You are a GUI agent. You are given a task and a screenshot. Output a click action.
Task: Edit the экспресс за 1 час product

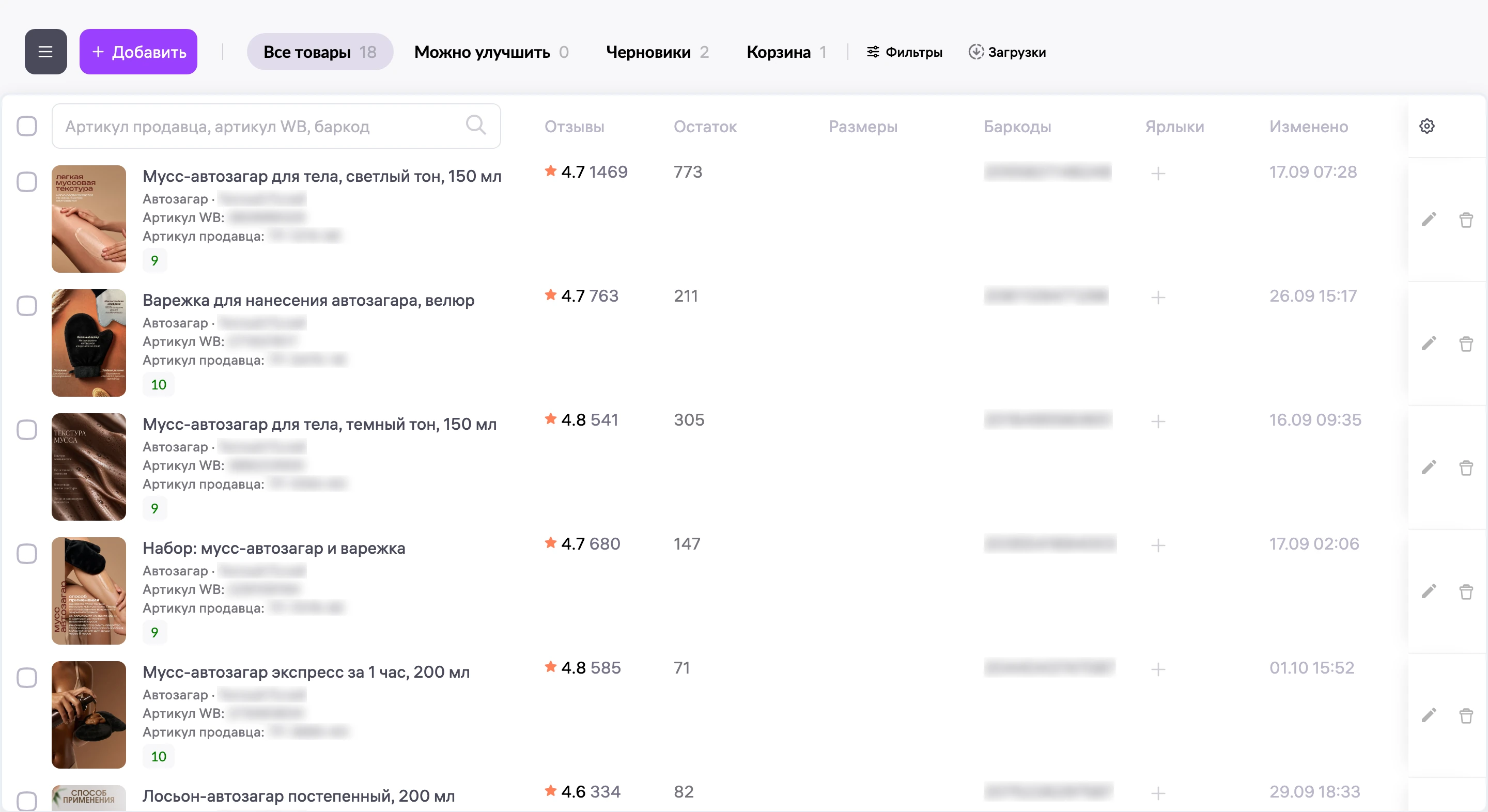click(x=1429, y=715)
